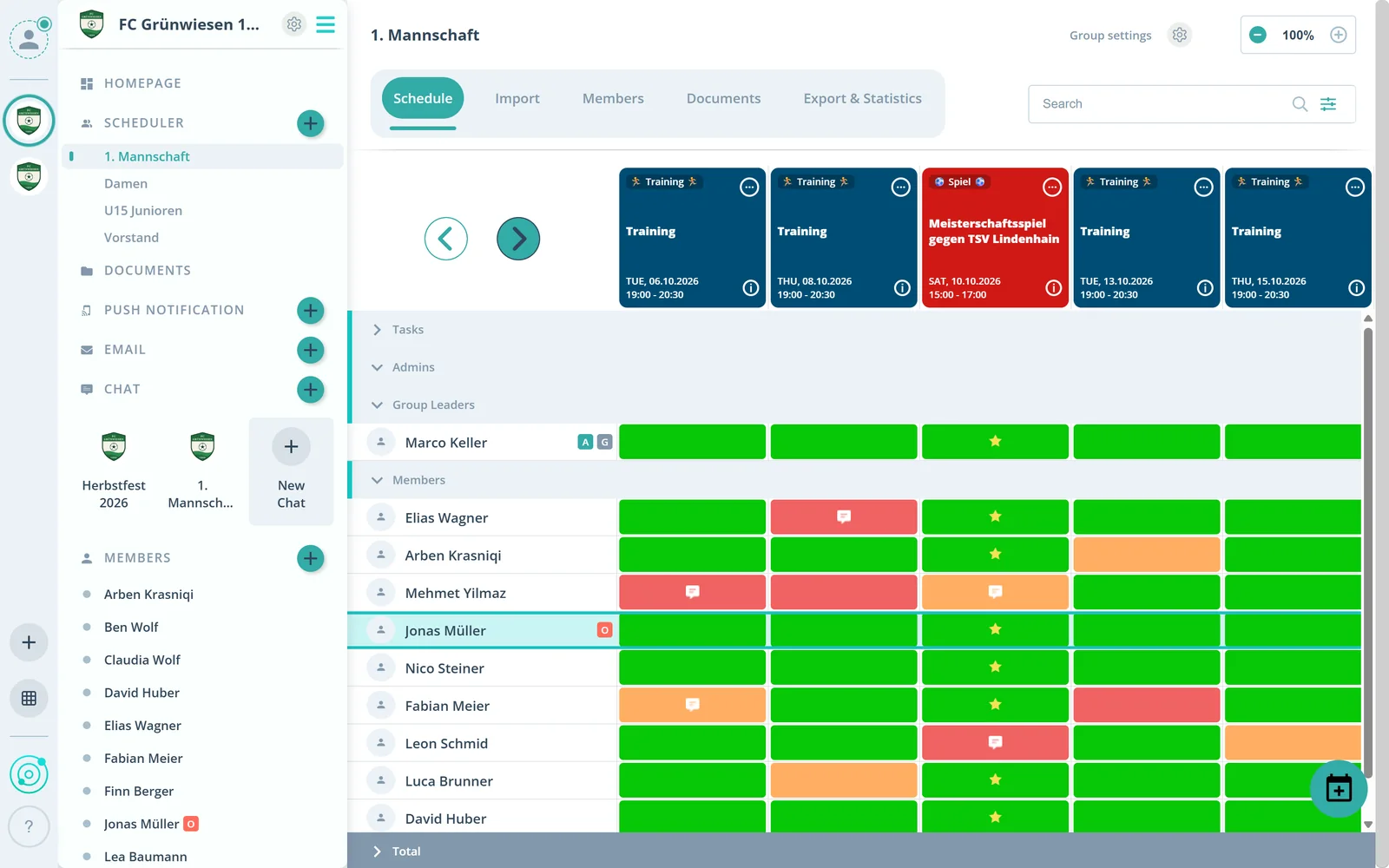Expand the Total row
This screenshot has height=868, width=1389.
(x=377, y=852)
